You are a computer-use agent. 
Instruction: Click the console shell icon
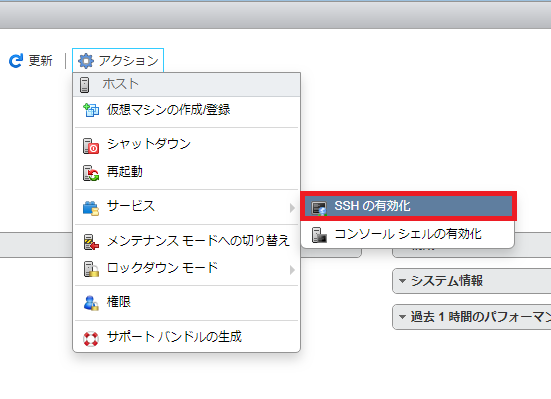[319, 235]
